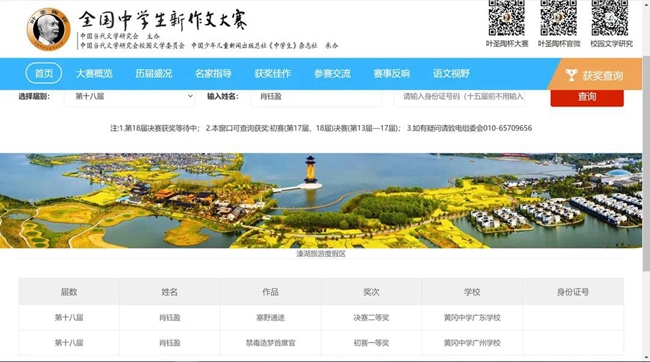
Task: Go to the 首页 tab
Action: click(x=44, y=73)
